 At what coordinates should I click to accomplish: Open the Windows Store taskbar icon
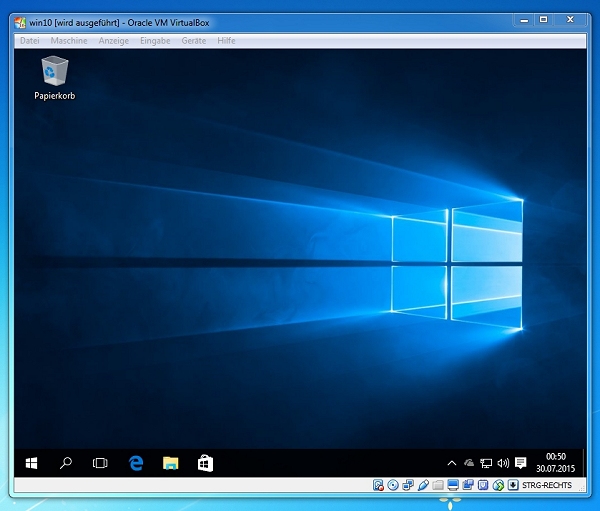pos(205,463)
